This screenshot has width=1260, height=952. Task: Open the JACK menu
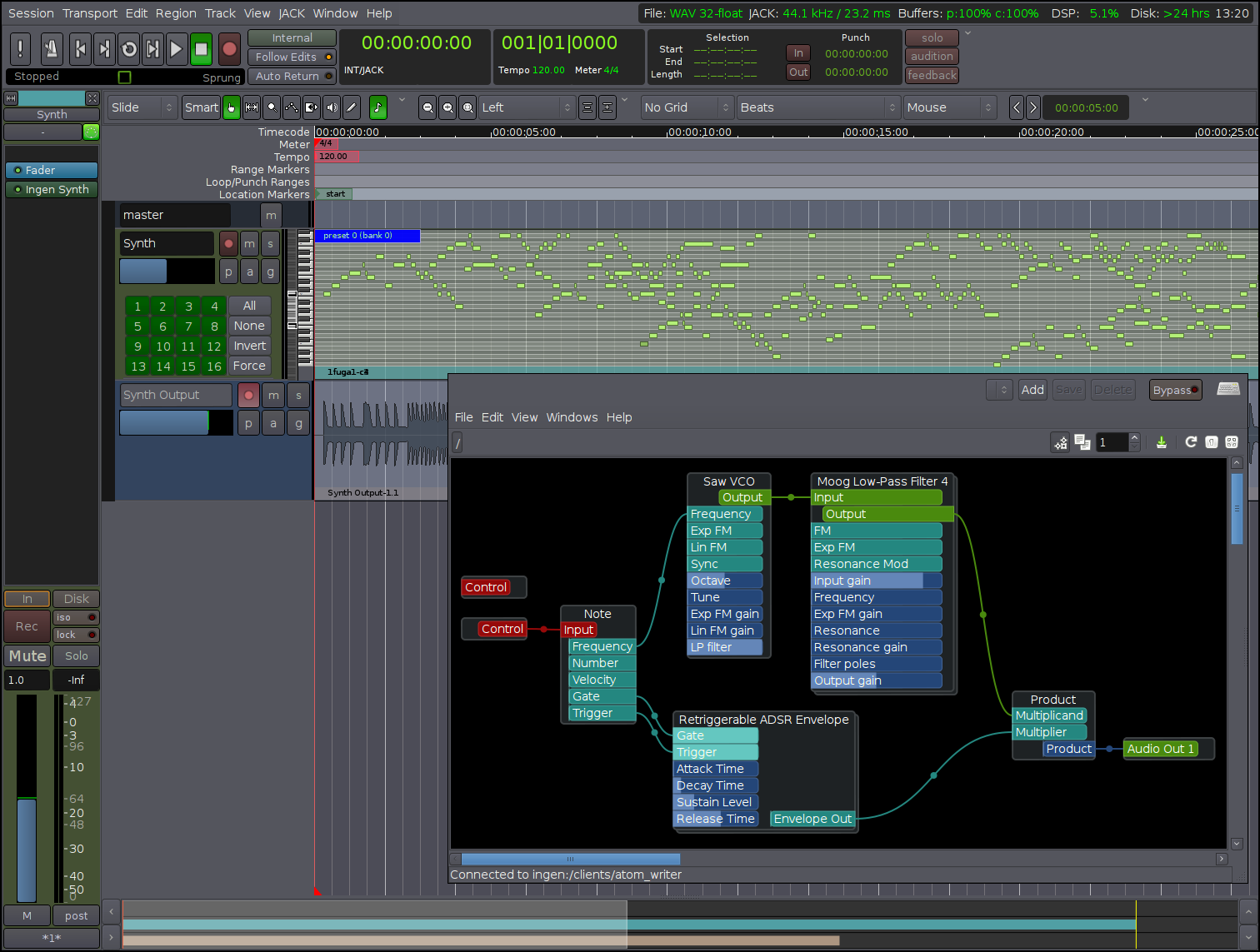(x=292, y=13)
